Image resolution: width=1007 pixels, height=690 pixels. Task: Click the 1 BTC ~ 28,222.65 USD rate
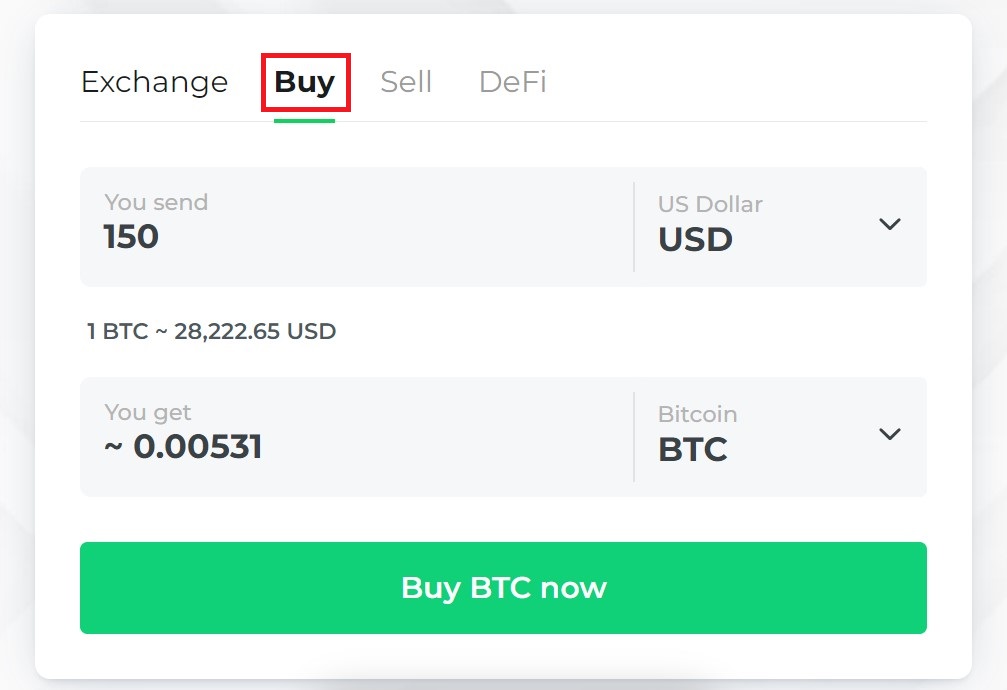(211, 331)
